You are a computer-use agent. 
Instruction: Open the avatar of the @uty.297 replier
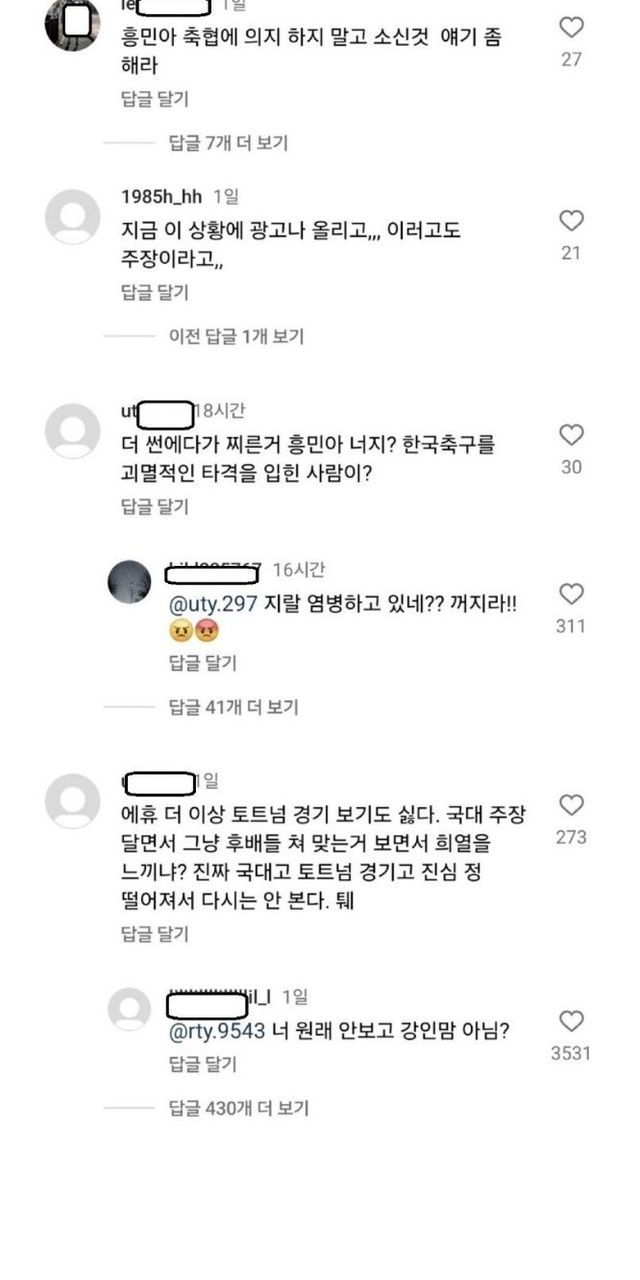point(129,582)
